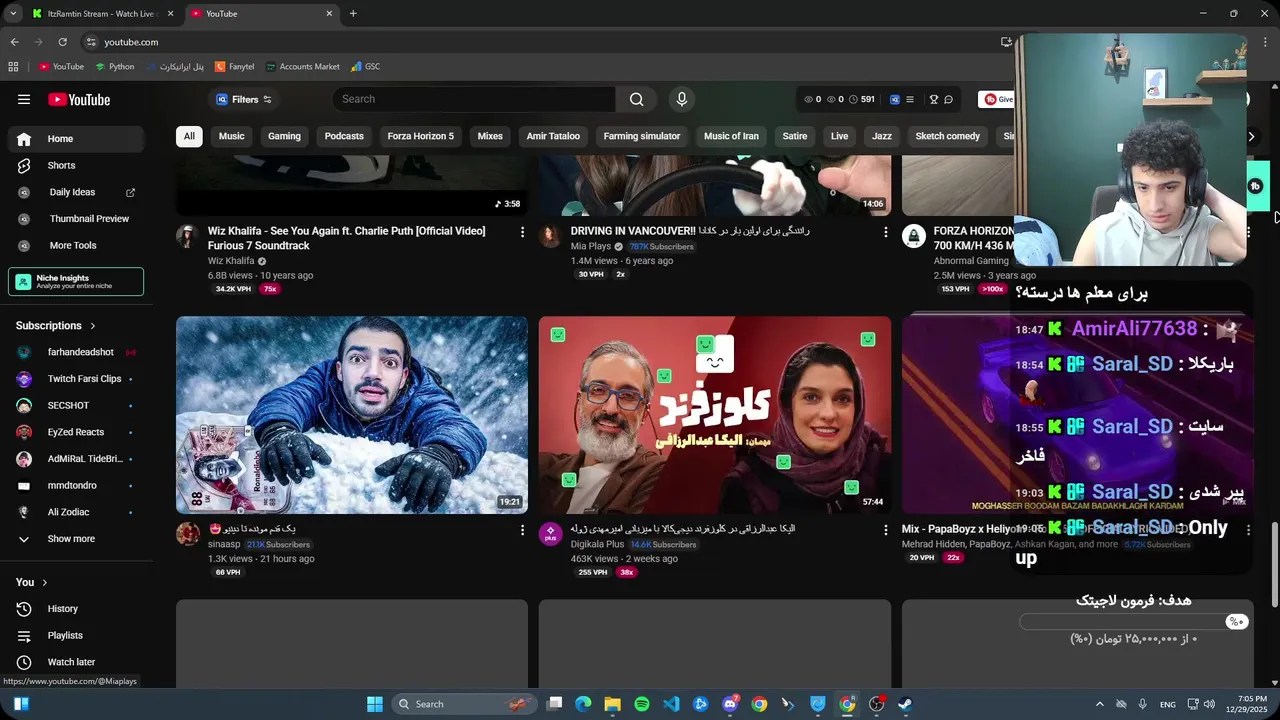
Task: Toggle microphone icon in system tray
Action: (1142, 704)
